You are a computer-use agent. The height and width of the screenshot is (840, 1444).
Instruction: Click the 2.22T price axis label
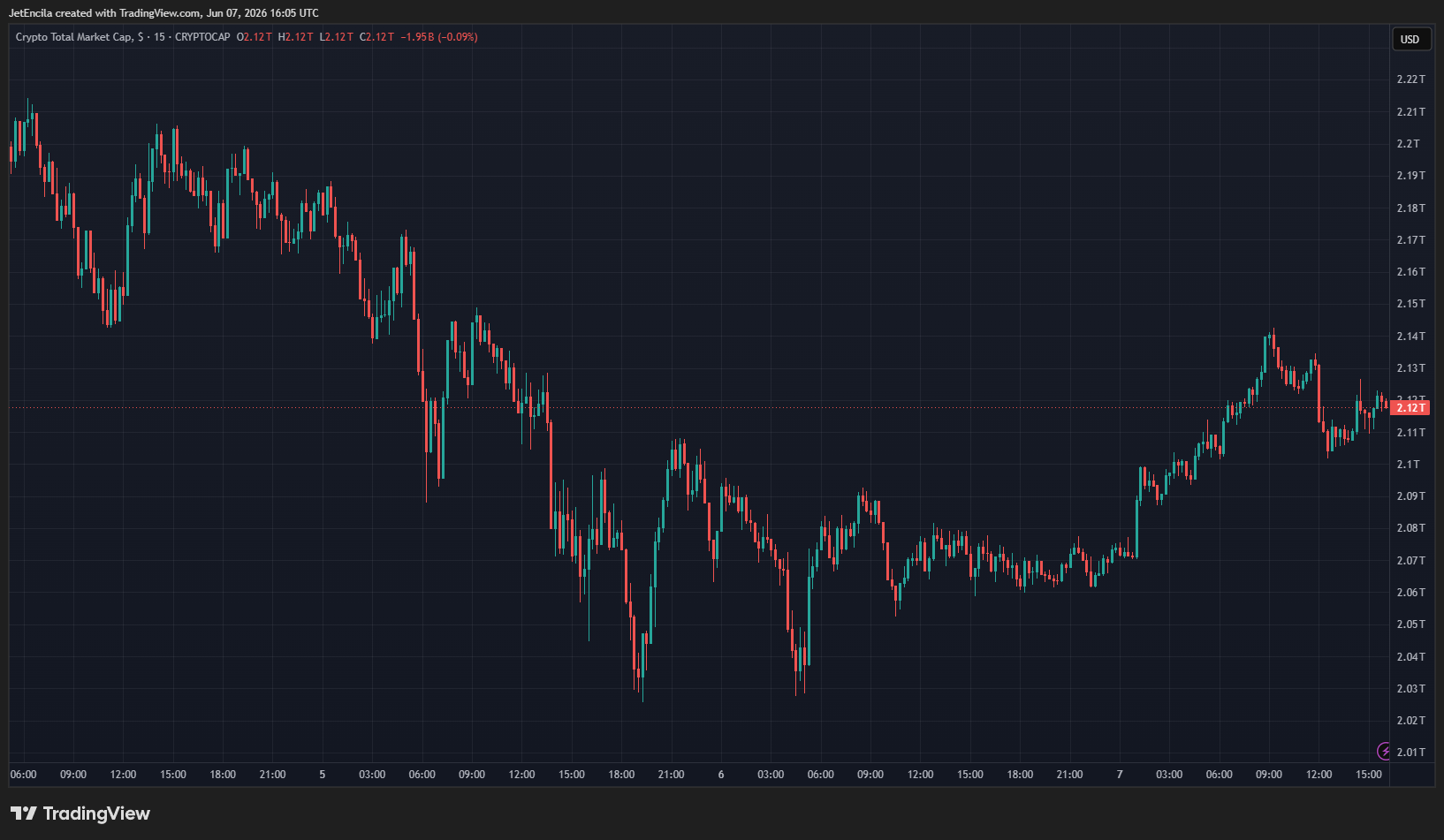point(1410,79)
